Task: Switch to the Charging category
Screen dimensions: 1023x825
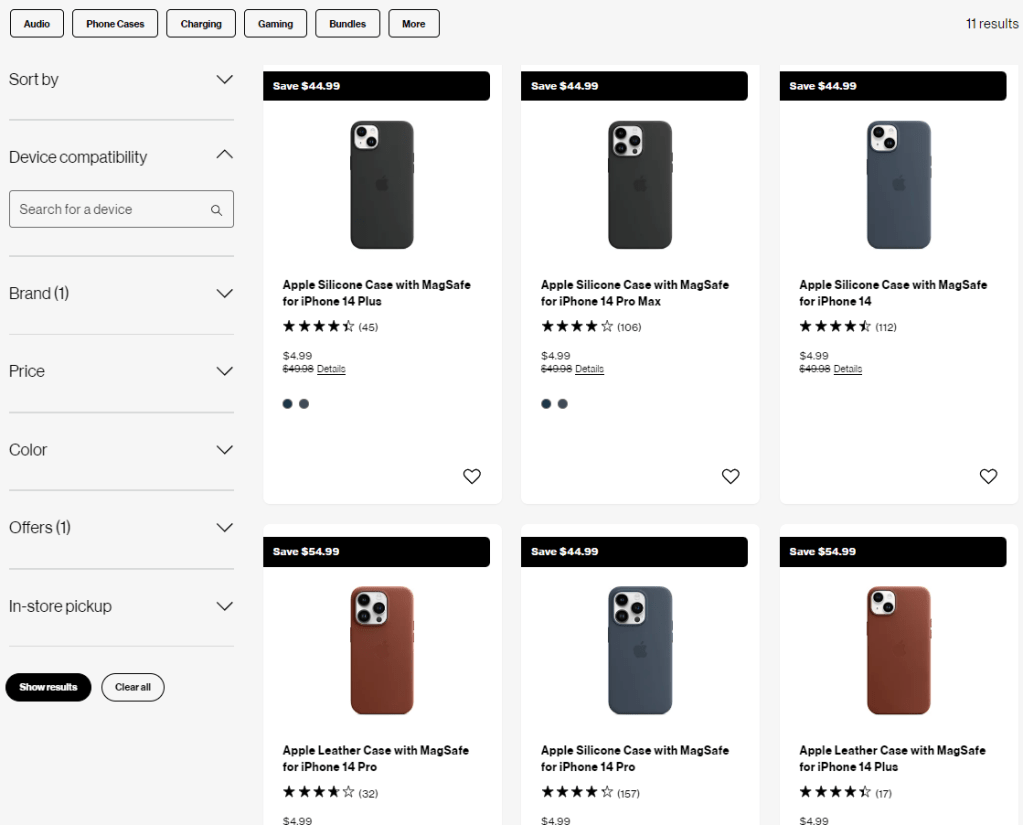Action: 201,24
